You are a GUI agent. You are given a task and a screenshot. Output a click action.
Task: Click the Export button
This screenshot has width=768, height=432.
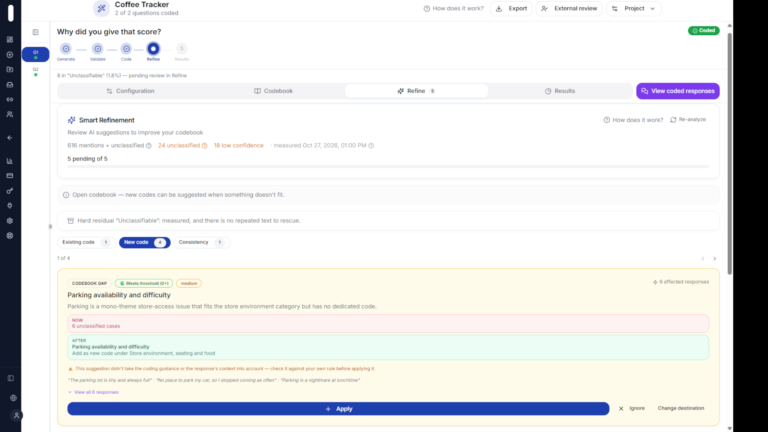[x=511, y=8]
